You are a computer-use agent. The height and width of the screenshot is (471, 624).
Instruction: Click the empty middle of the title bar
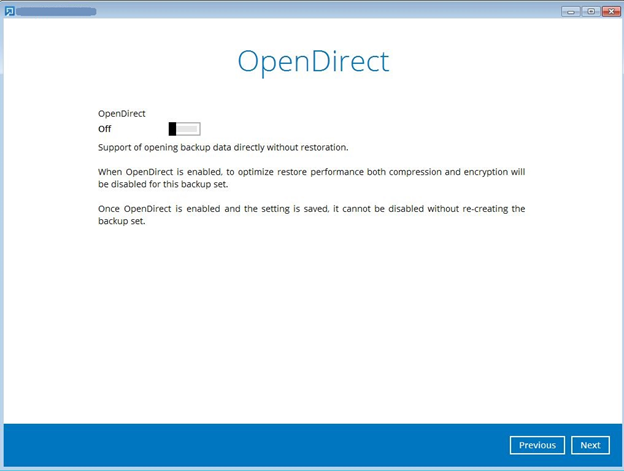coord(320,11)
